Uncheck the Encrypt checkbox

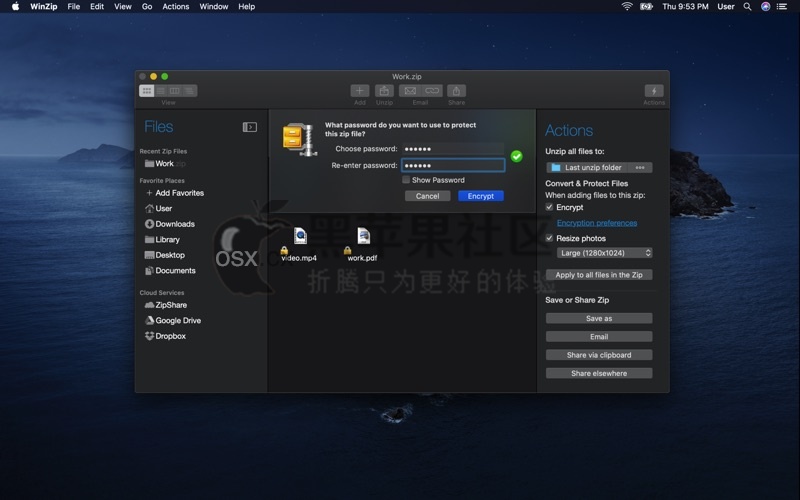tap(549, 208)
